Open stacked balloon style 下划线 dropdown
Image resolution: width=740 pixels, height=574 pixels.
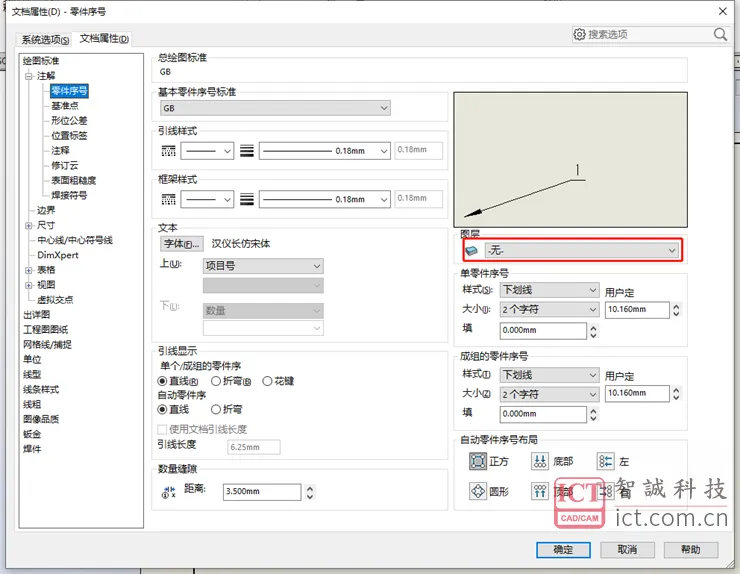tap(549, 375)
